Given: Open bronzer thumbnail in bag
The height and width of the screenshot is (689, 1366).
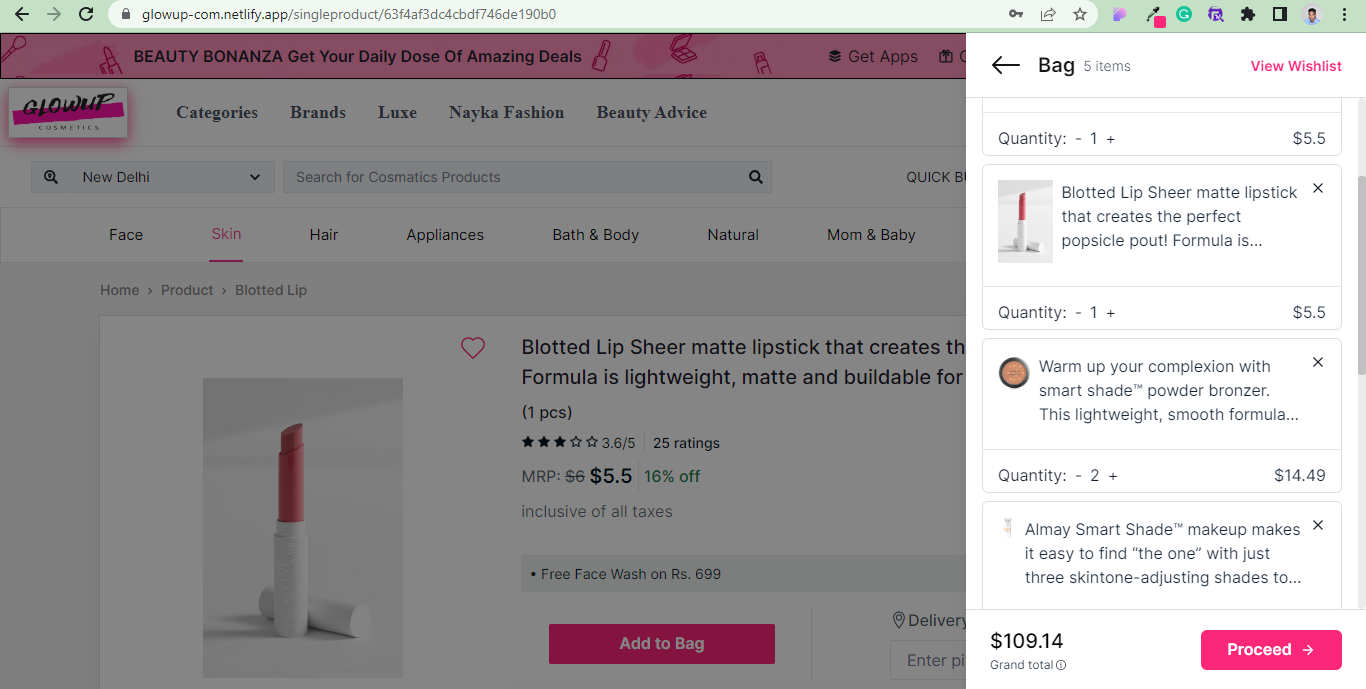Looking at the screenshot, I should 1014,373.
